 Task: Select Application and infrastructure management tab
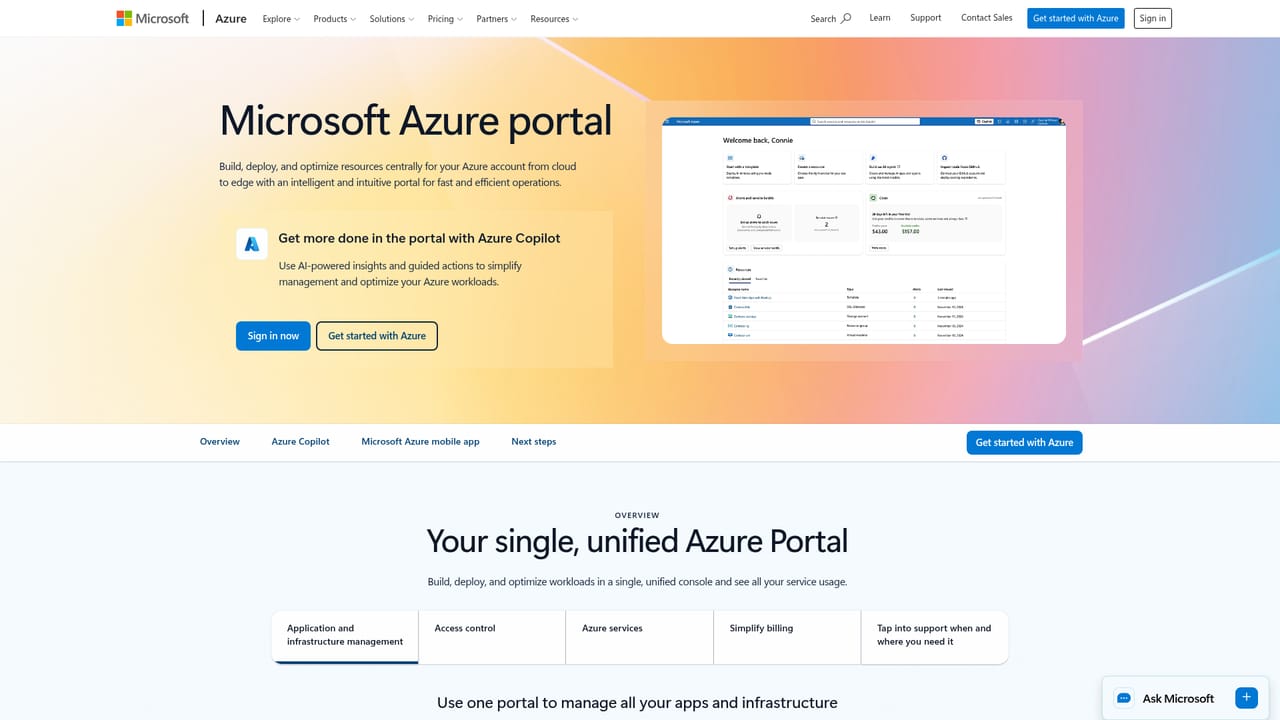pyautogui.click(x=345, y=636)
